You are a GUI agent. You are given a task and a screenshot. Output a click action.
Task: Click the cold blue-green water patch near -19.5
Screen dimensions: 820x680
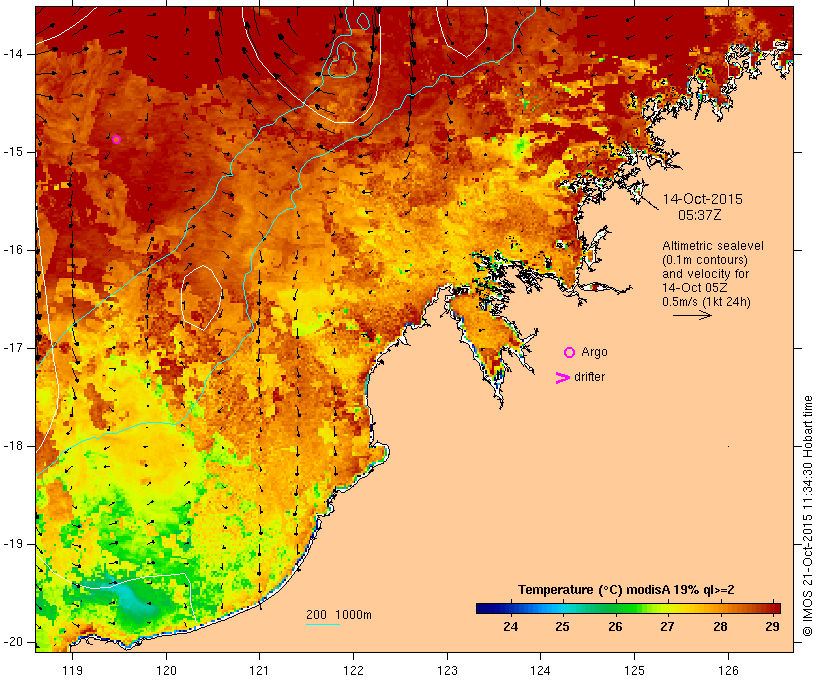click(133, 602)
